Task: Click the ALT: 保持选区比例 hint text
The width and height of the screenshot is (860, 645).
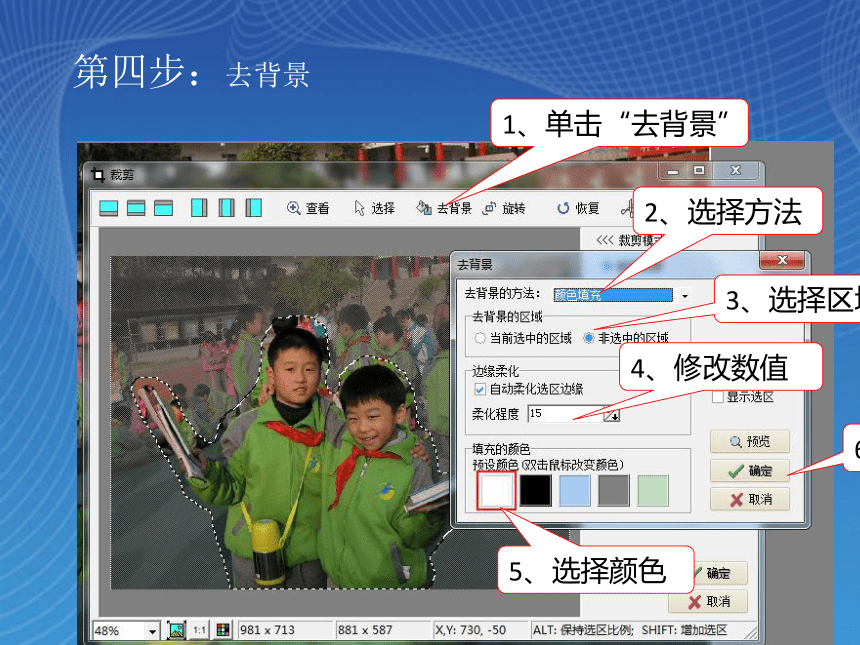Action: 583,630
